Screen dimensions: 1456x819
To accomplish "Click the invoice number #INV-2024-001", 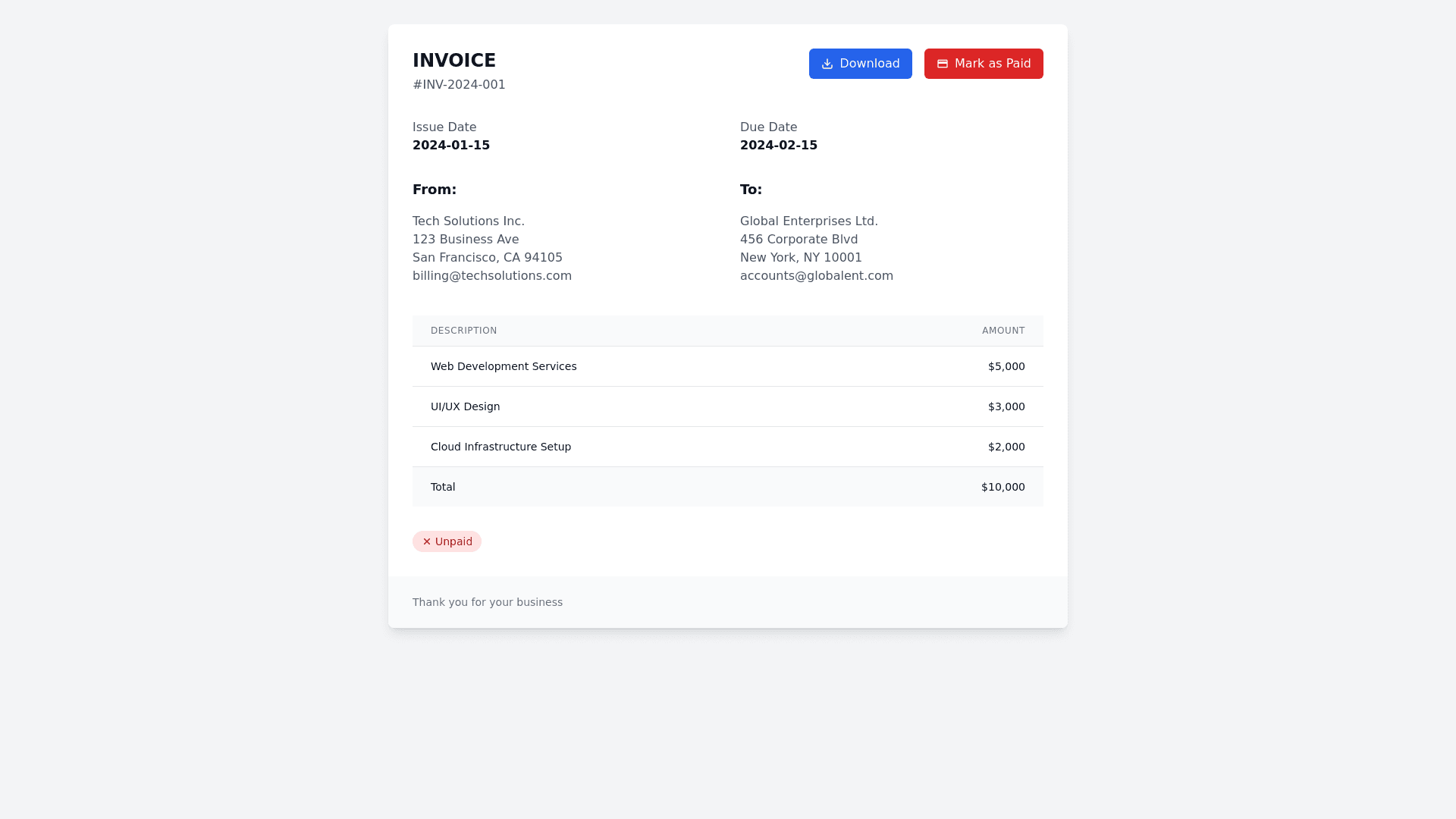I will point(459,85).
